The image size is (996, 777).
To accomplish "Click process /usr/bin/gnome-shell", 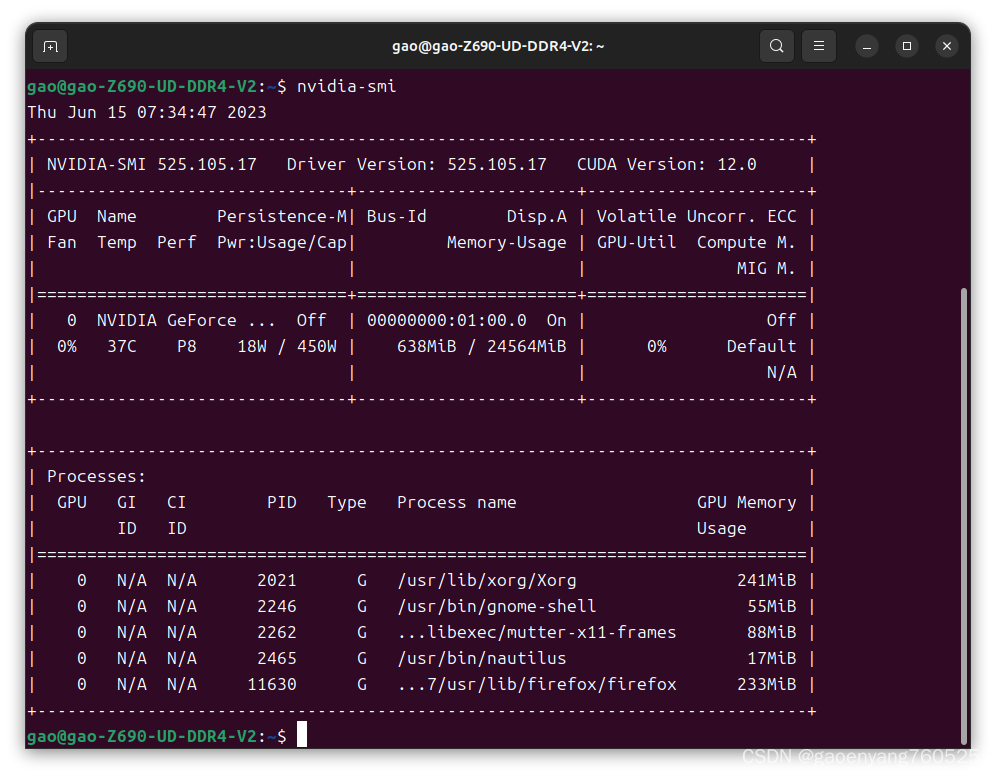I will (x=497, y=607).
